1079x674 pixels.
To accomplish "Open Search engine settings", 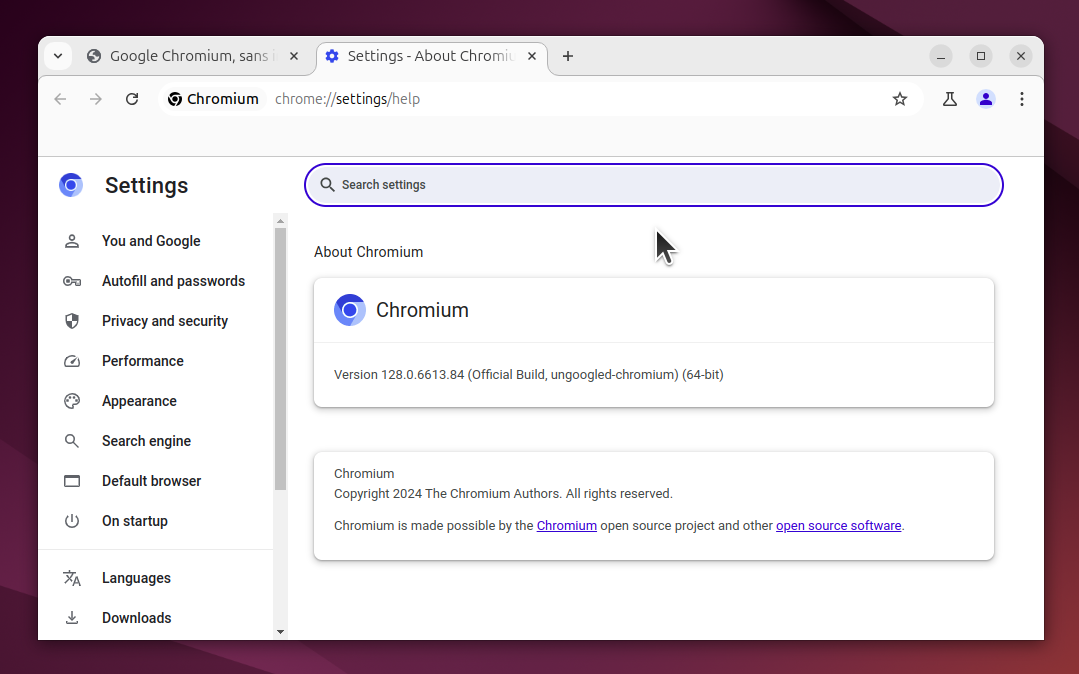I will pyautogui.click(x=146, y=441).
